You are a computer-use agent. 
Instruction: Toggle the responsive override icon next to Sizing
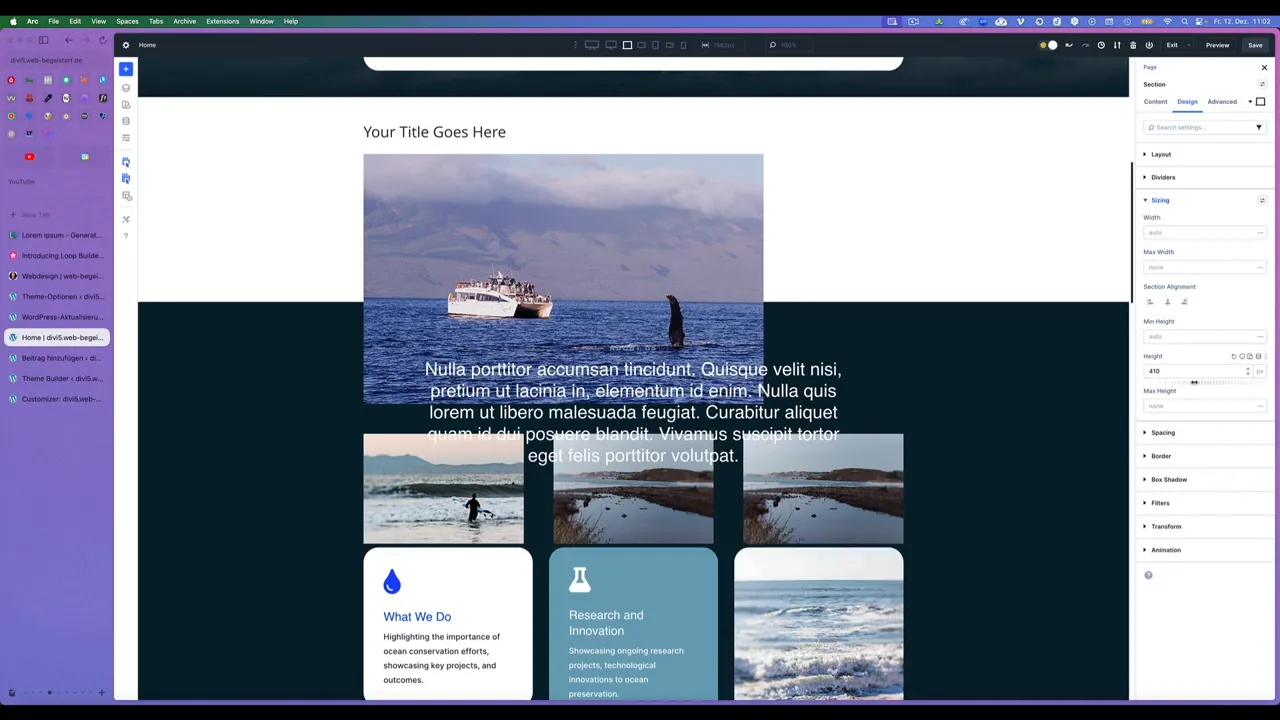pos(1262,200)
